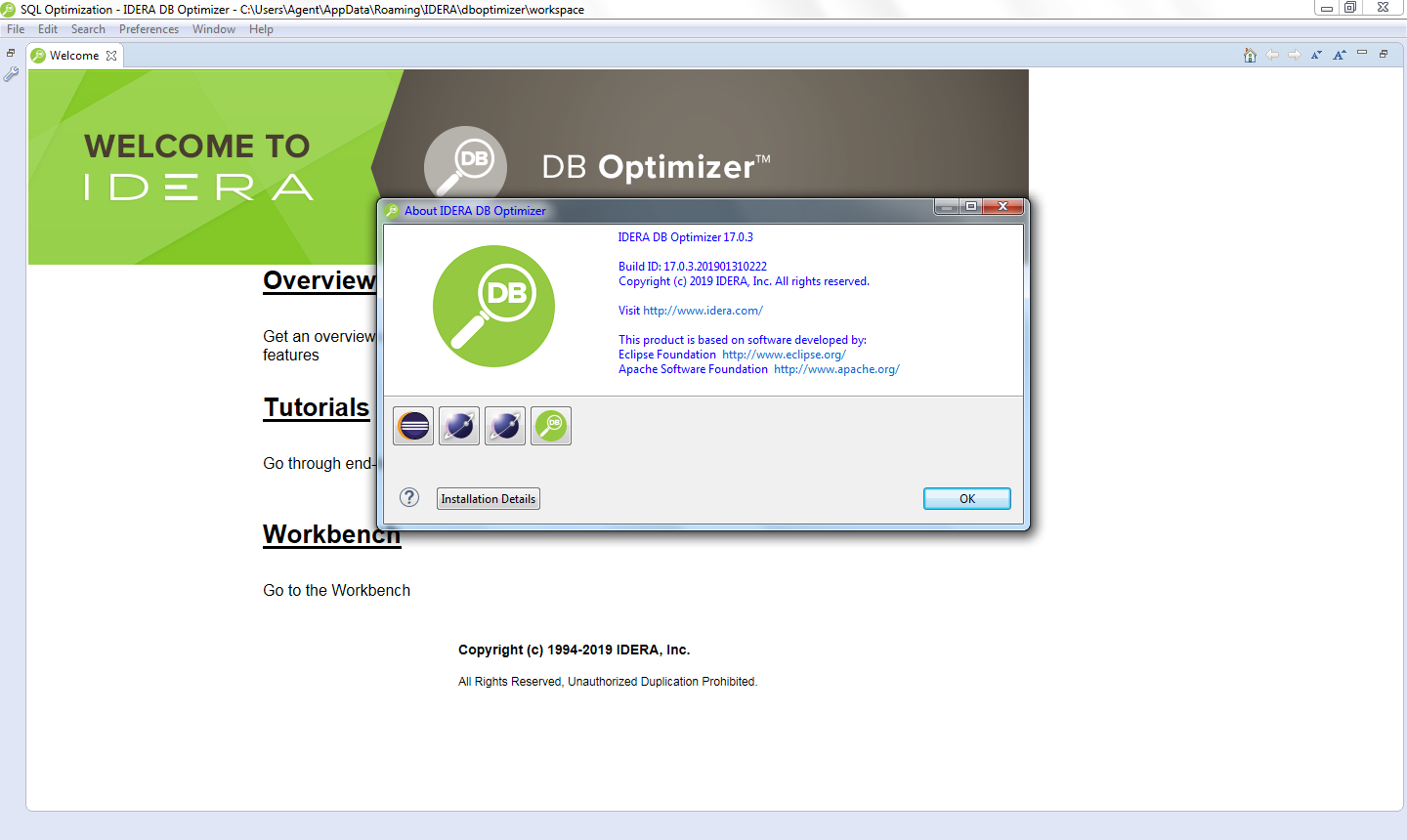Screen dimensions: 1407x840
Task: Click the planet icon beside the DB Optimizer icon
Action: [505, 426]
